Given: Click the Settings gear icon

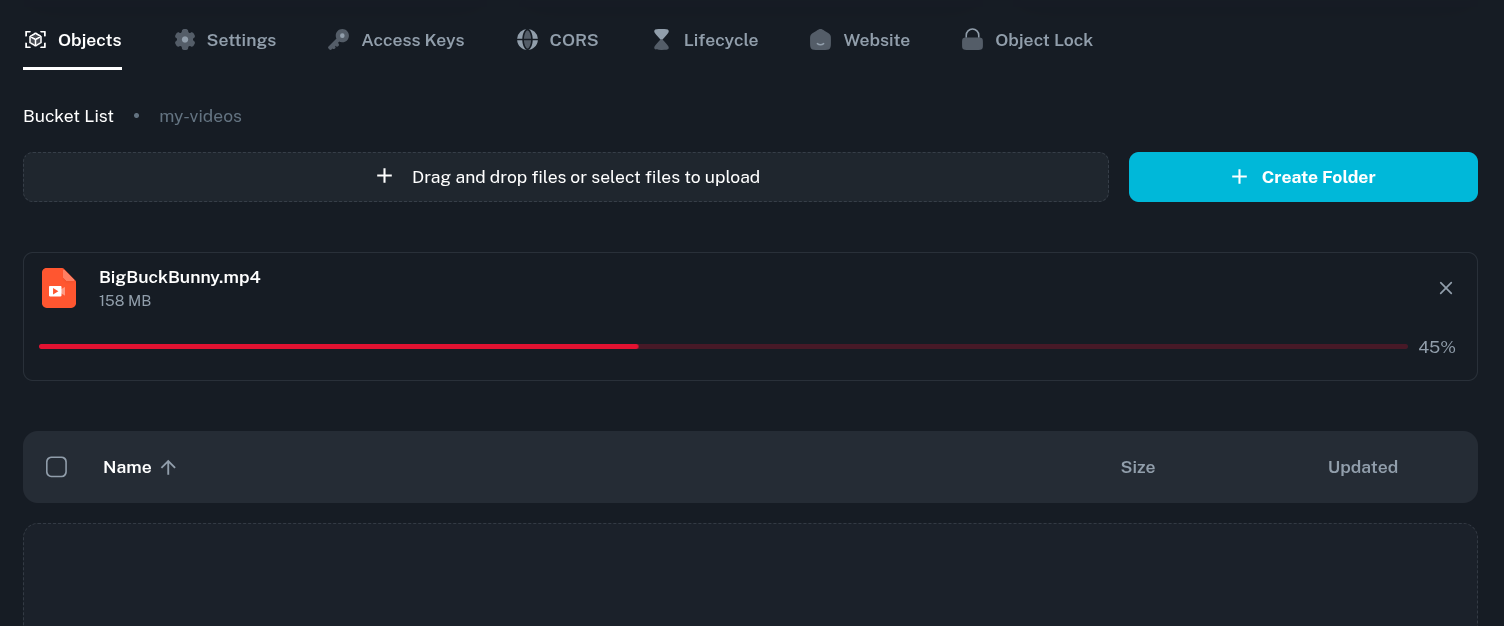Looking at the screenshot, I should (185, 40).
